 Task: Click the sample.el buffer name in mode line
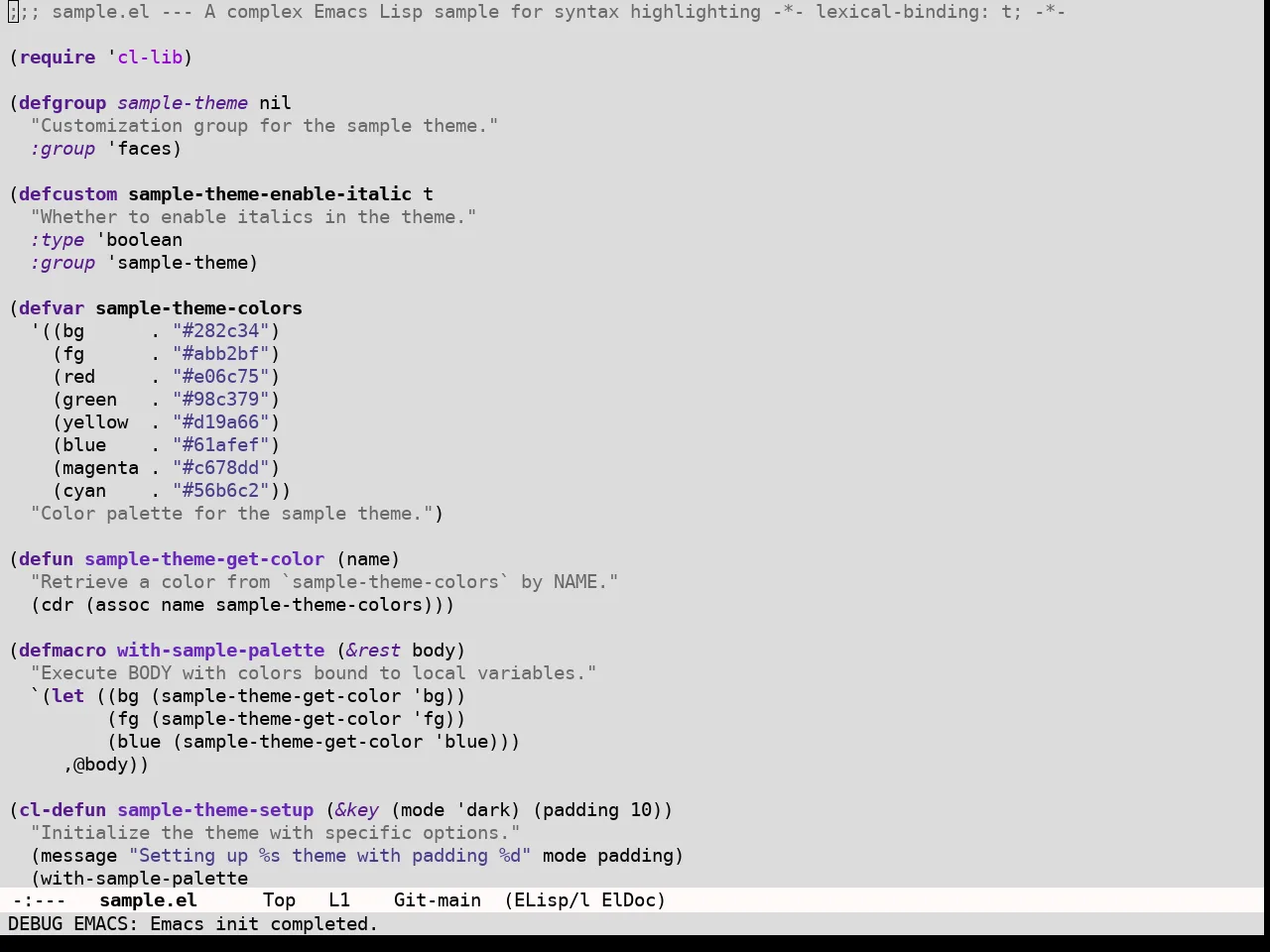tap(149, 900)
